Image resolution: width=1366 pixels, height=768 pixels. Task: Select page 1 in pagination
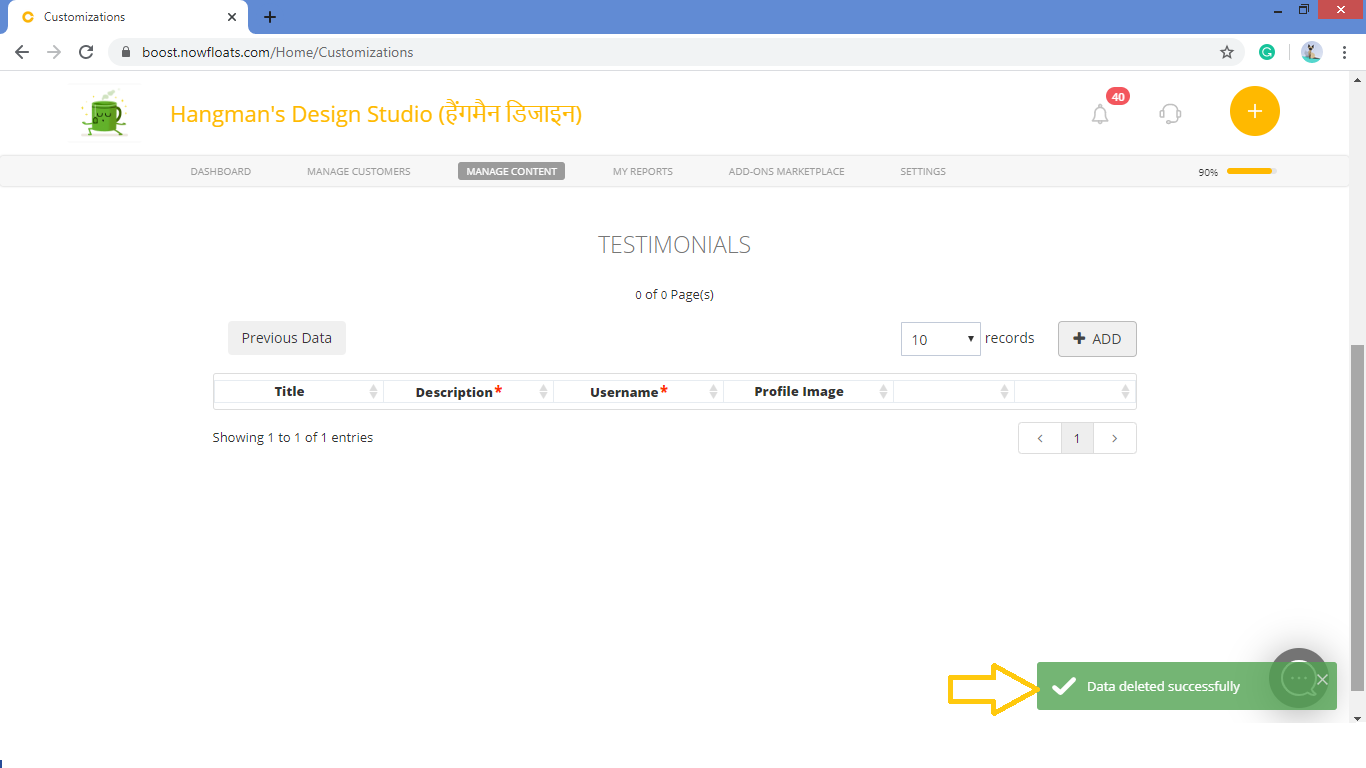(1077, 438)
